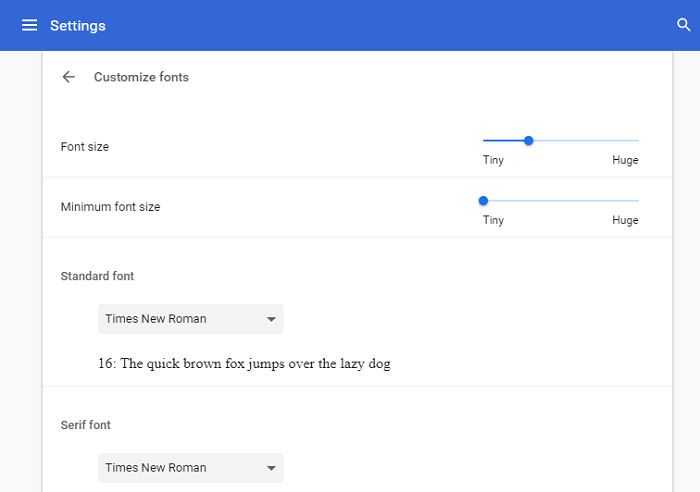Click the search settings magnifier icon
This screenshot has height=492, width=700.
point(684,25)
